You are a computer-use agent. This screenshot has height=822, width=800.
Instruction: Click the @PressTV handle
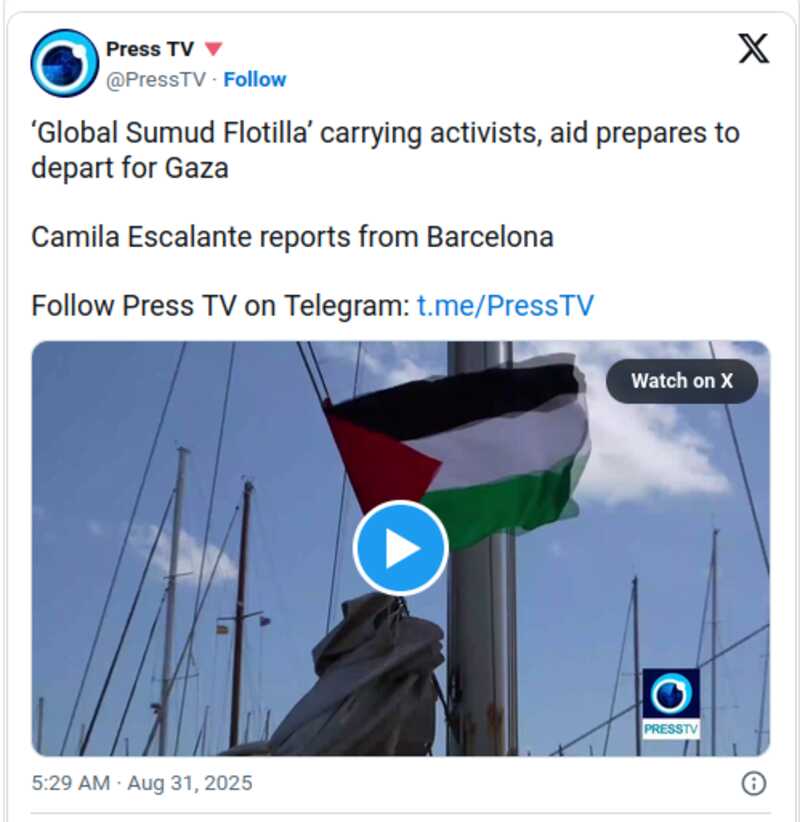(156, 80)
